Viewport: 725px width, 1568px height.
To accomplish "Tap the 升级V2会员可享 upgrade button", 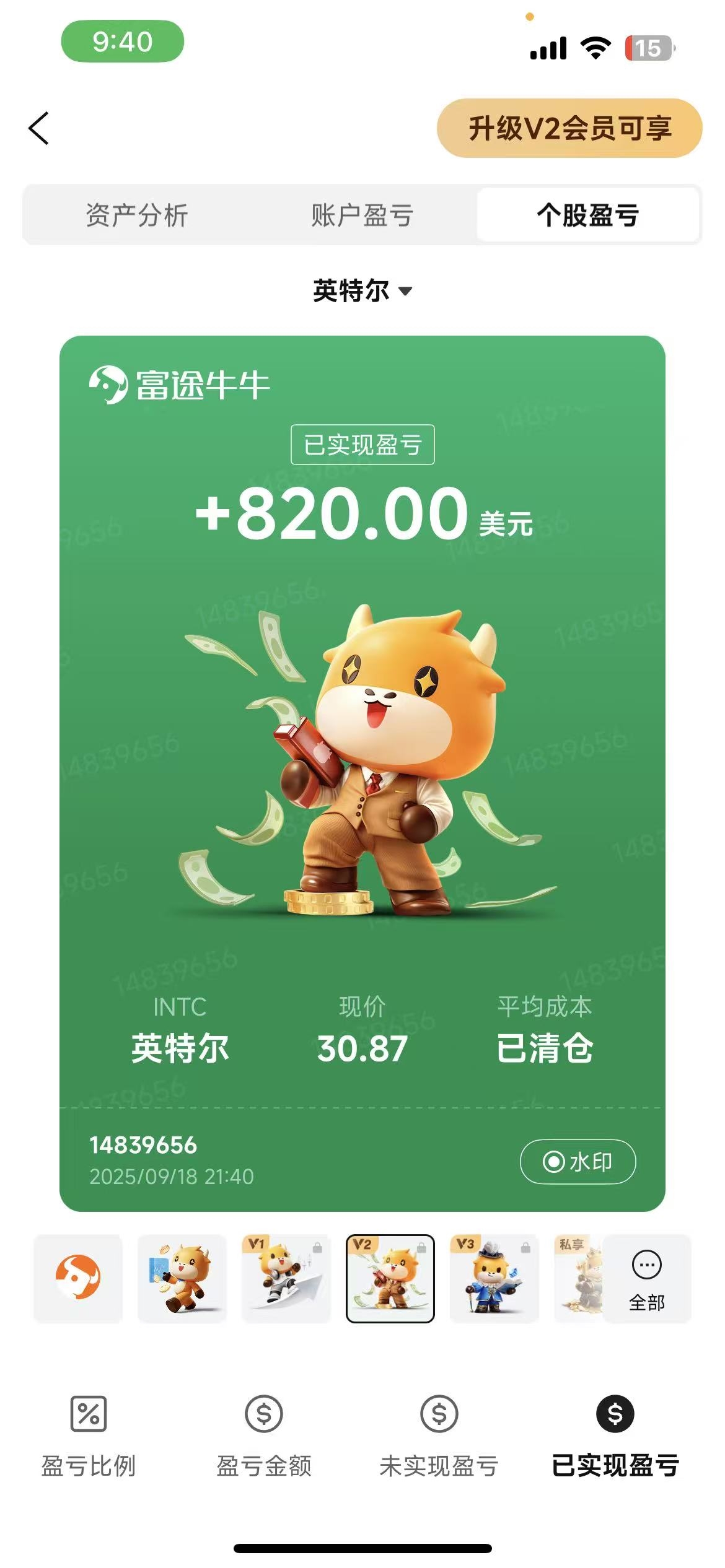I will point(569,128).
